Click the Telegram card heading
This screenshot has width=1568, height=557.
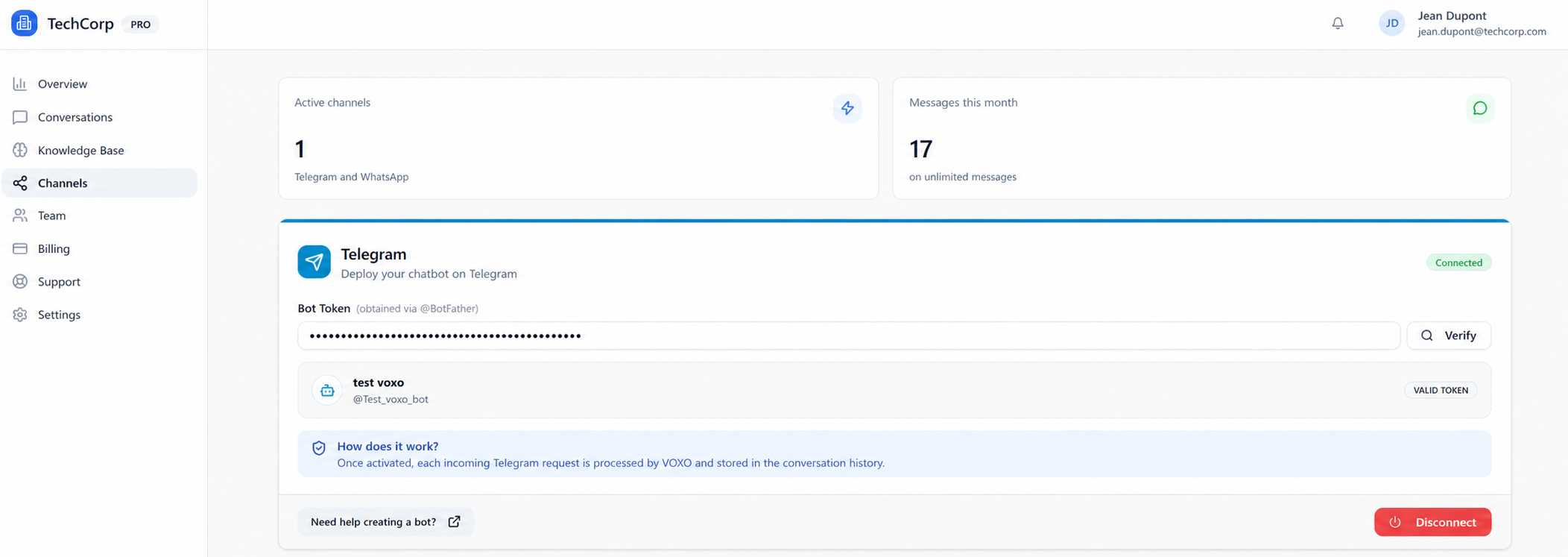(373, 254)
